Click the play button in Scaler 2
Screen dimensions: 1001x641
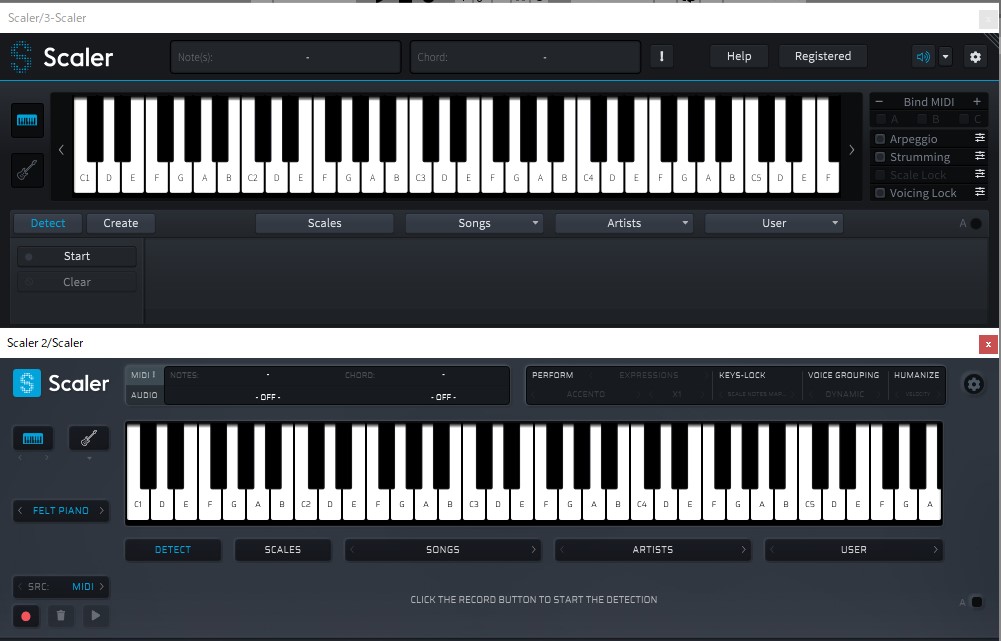pyautogui.click(x=96, y=616)
